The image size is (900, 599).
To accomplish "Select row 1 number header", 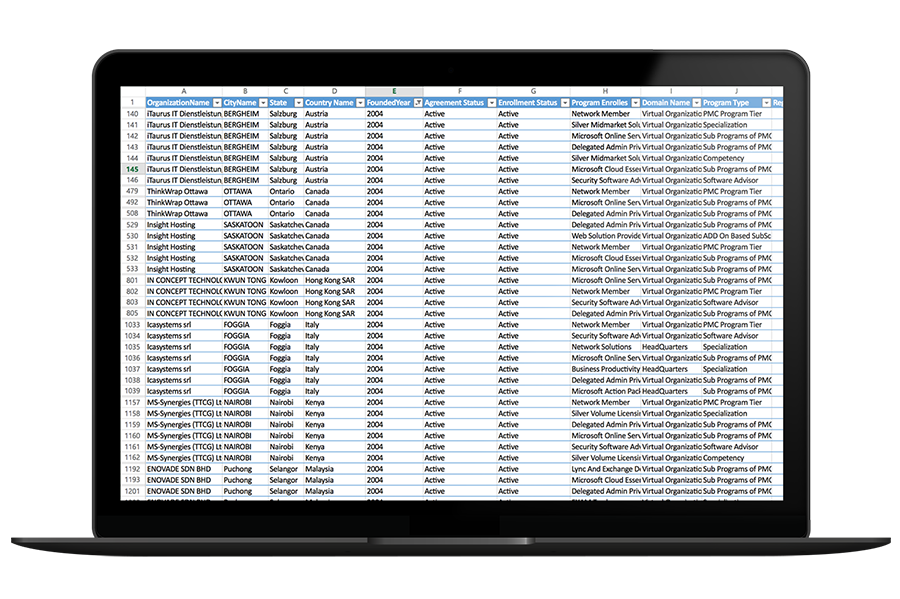I will coord(133,103).
